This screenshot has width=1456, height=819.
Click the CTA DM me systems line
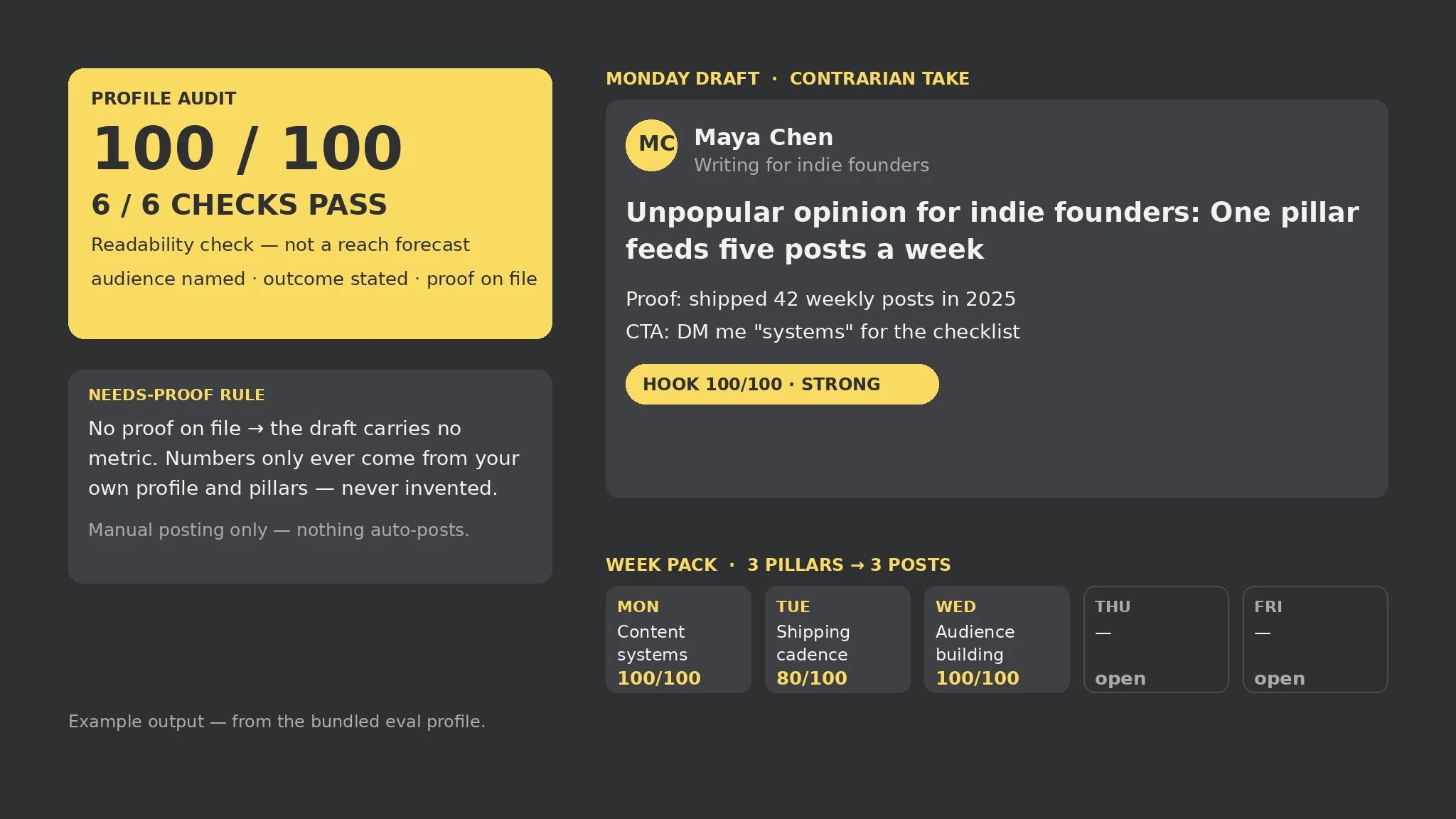coord(823,331)
